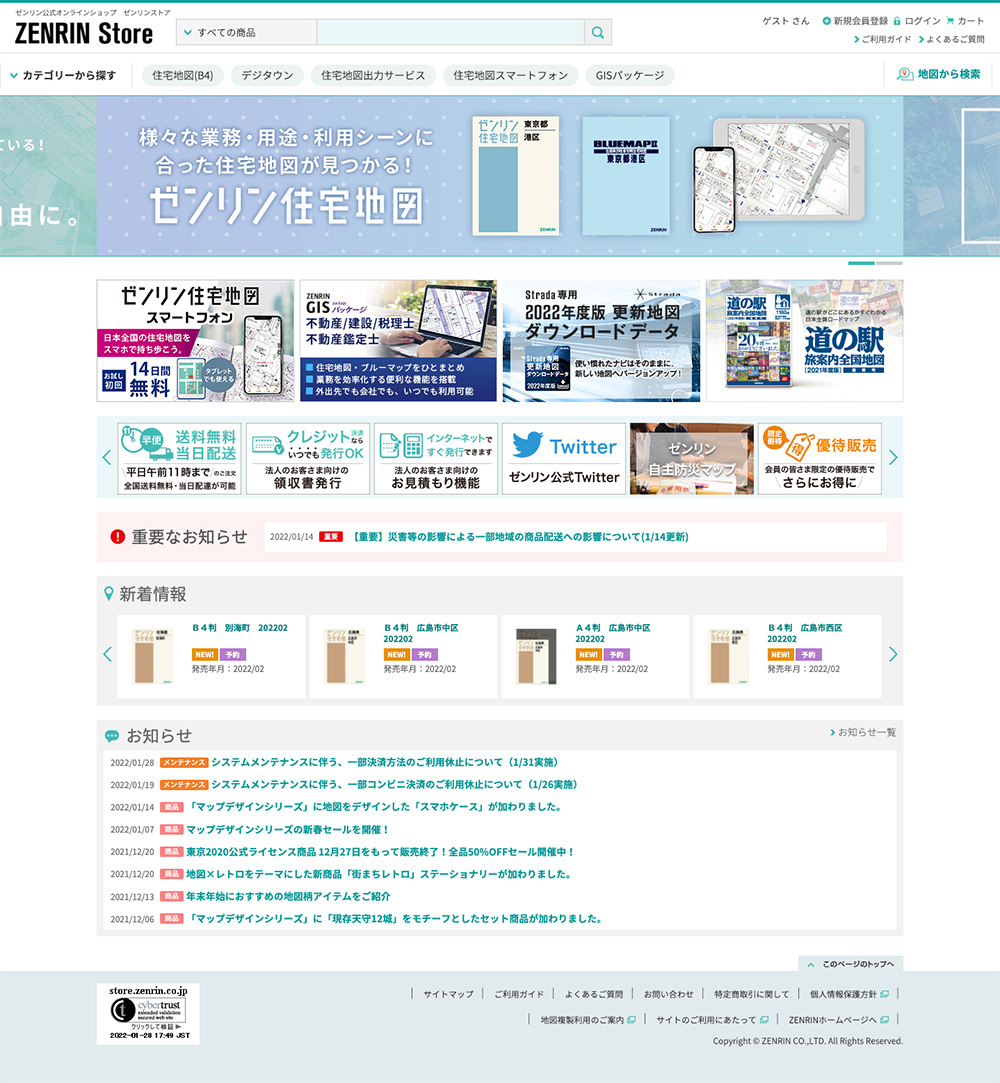Open お知らせ一覧 news list link
Image resolution: width=1000 pixels, height=1083 pixels.
[863, 732]
